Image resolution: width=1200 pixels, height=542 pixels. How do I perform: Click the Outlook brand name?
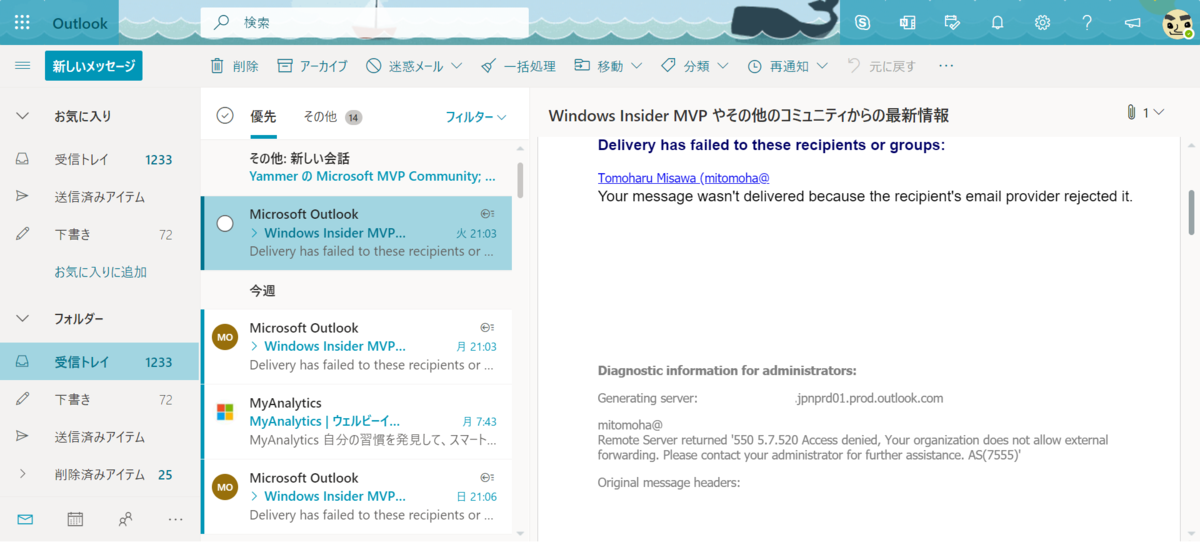coord(80,22)
